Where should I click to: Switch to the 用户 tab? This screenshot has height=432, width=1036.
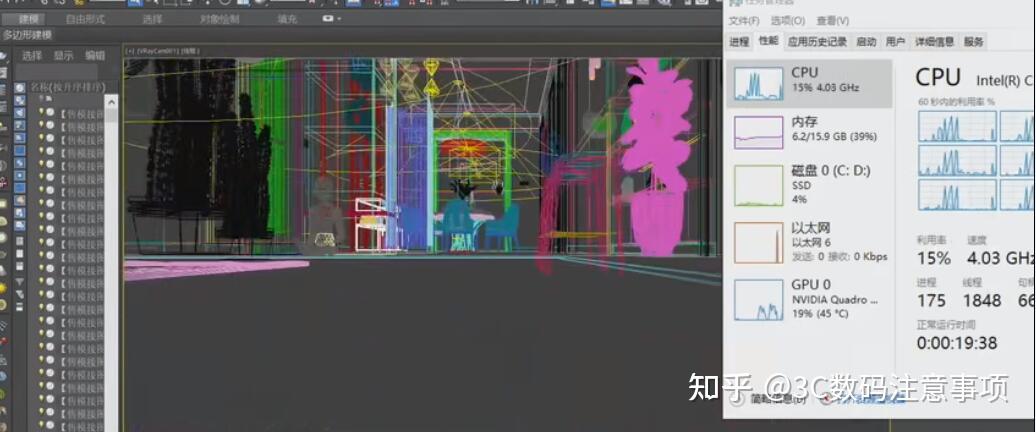click(x=895, y=42)
